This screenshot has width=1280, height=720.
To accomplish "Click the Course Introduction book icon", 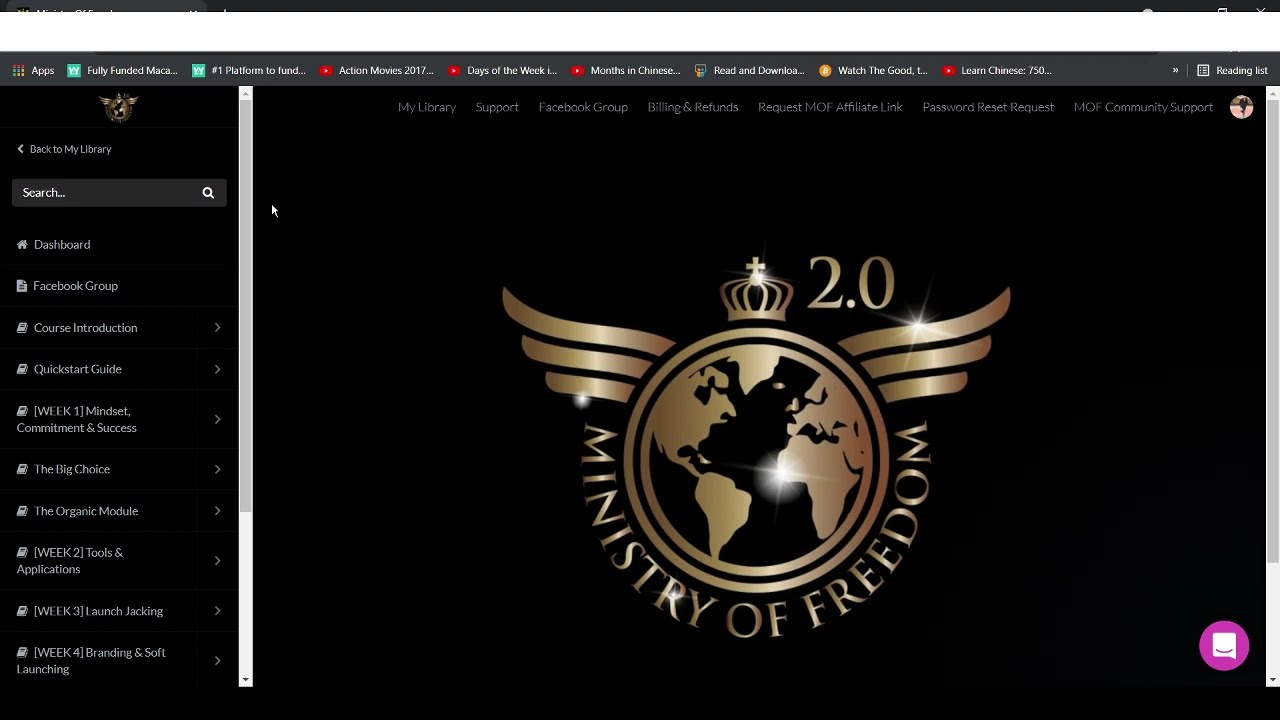I will pyautogui.click(x=22, y=328).
